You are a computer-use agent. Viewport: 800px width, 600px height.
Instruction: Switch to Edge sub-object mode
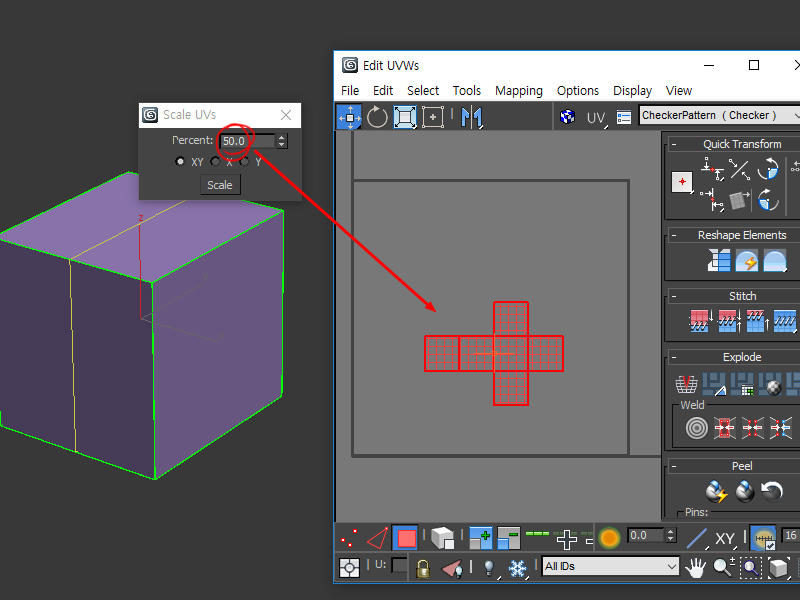coord(378,538)
